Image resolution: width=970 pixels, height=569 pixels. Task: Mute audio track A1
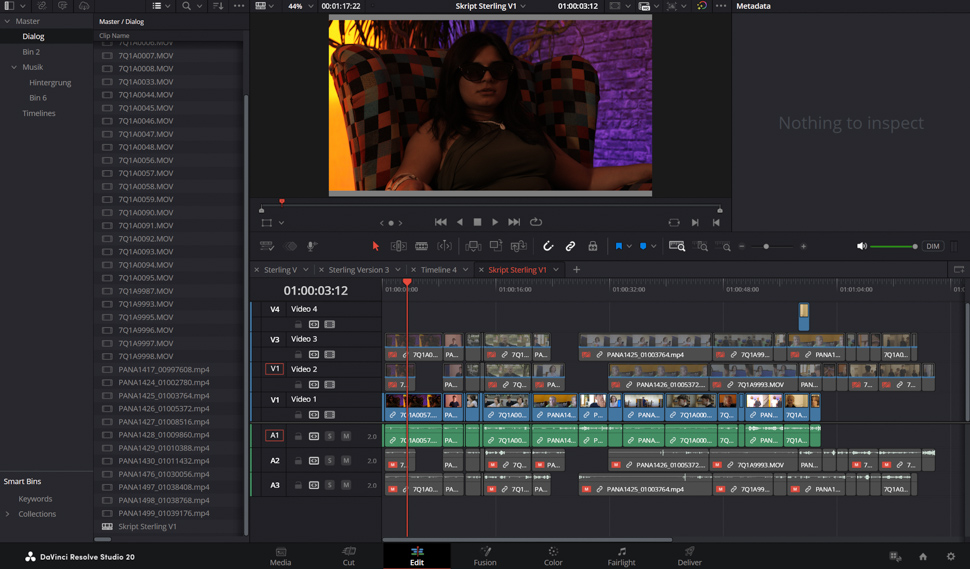pos(346,436)
